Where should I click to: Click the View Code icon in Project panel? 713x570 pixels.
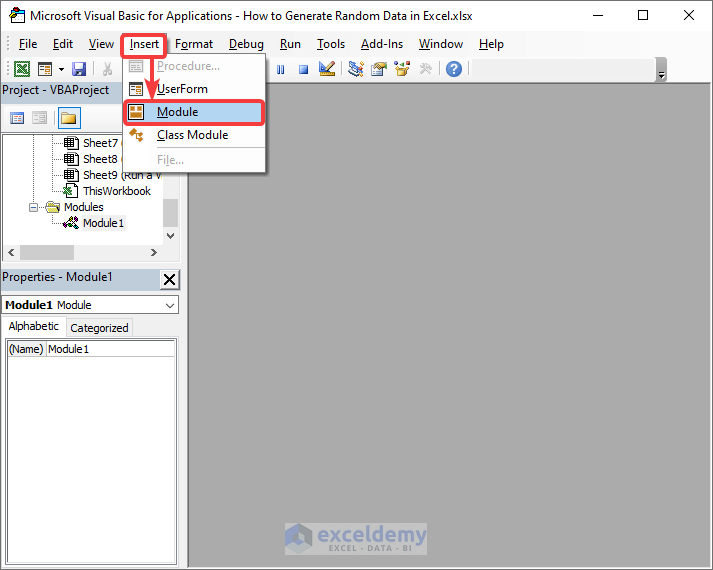click(x=17, y=118)
